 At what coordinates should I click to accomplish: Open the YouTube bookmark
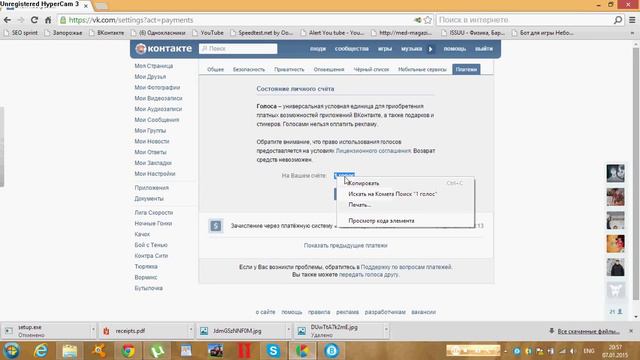(208, 33)
